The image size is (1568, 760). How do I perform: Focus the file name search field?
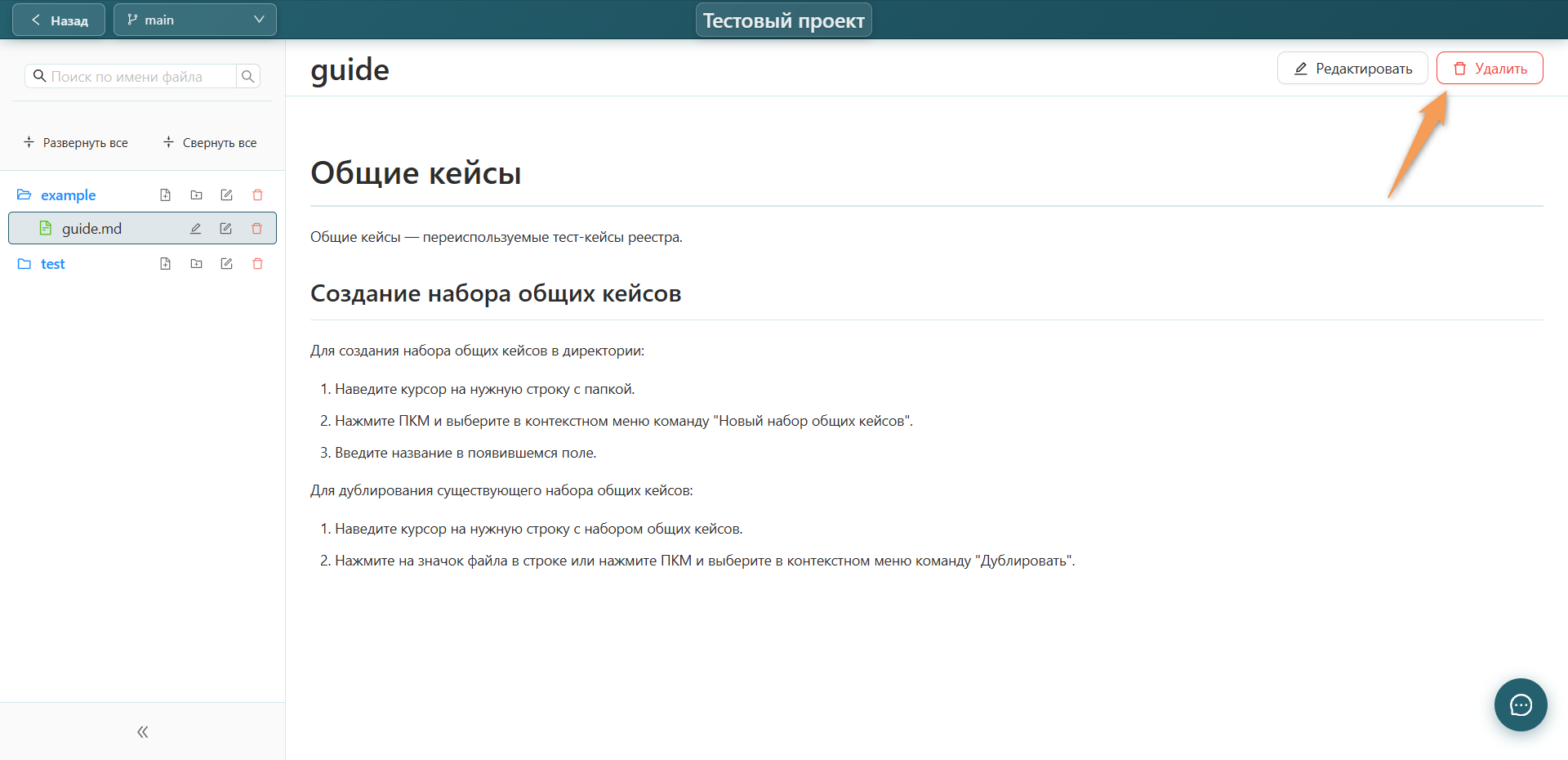[131, 76]
